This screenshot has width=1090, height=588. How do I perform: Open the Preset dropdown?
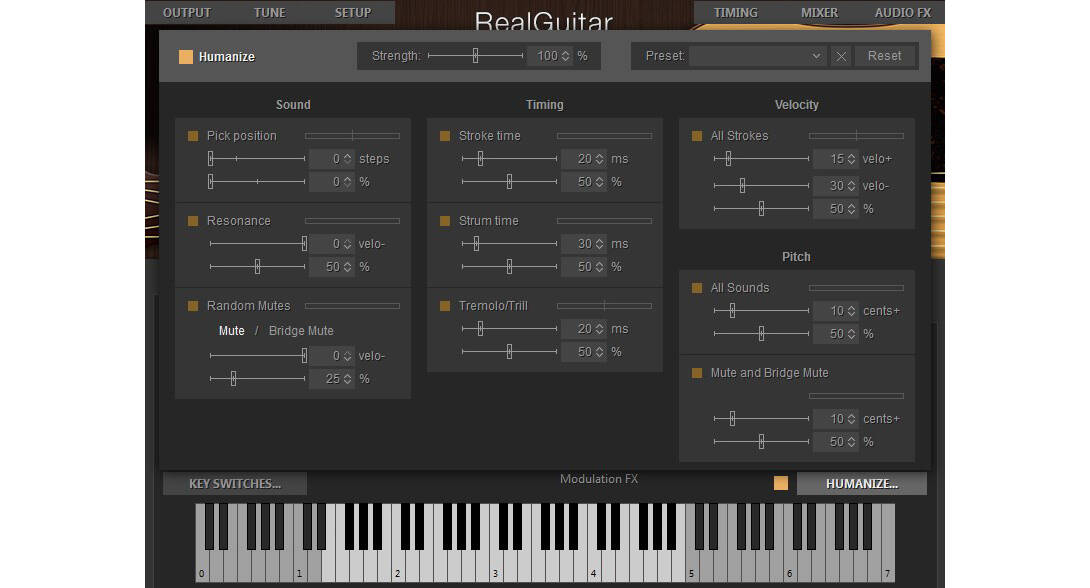coord(758,56)
